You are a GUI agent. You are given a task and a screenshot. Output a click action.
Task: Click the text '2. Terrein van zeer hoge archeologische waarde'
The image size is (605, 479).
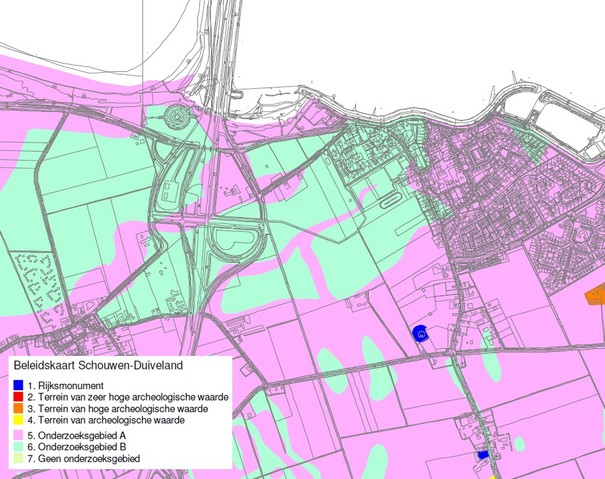(x=128, y=397)
